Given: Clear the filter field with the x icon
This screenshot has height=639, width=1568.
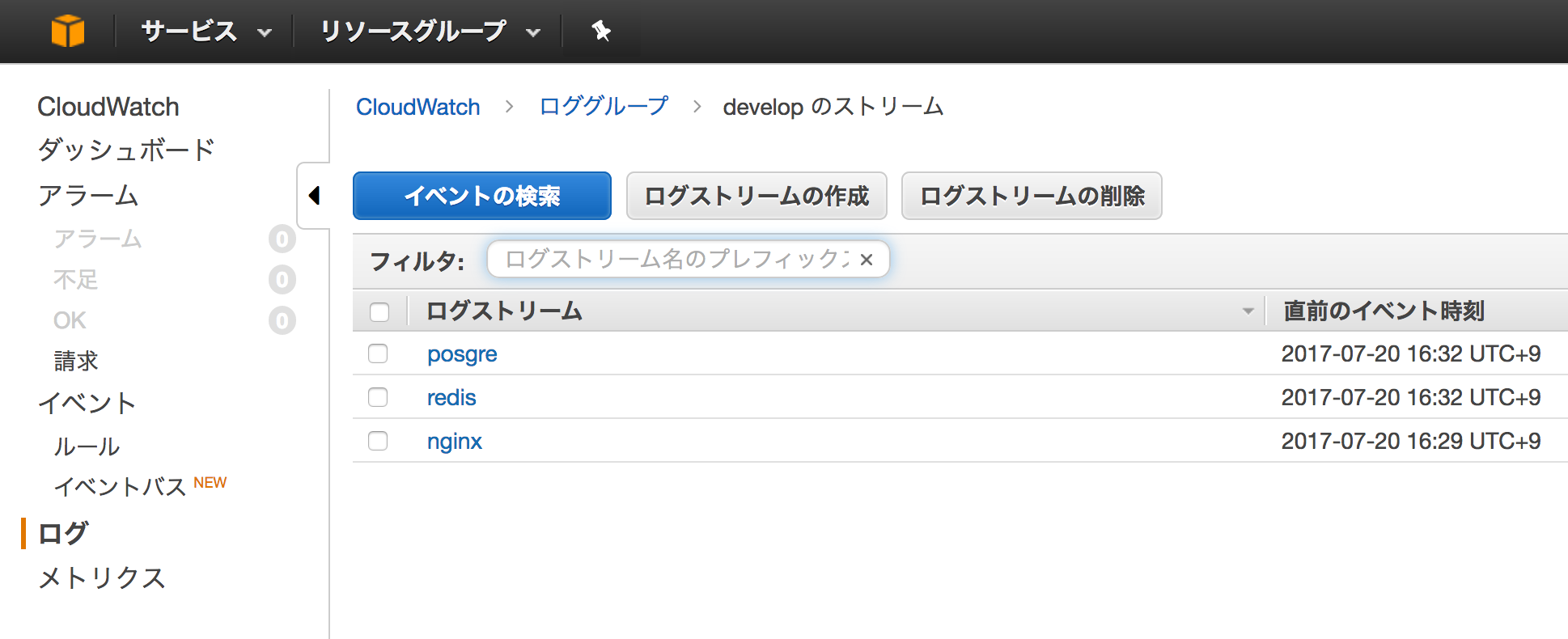Looking at the screenshot, I should (867, 260).
